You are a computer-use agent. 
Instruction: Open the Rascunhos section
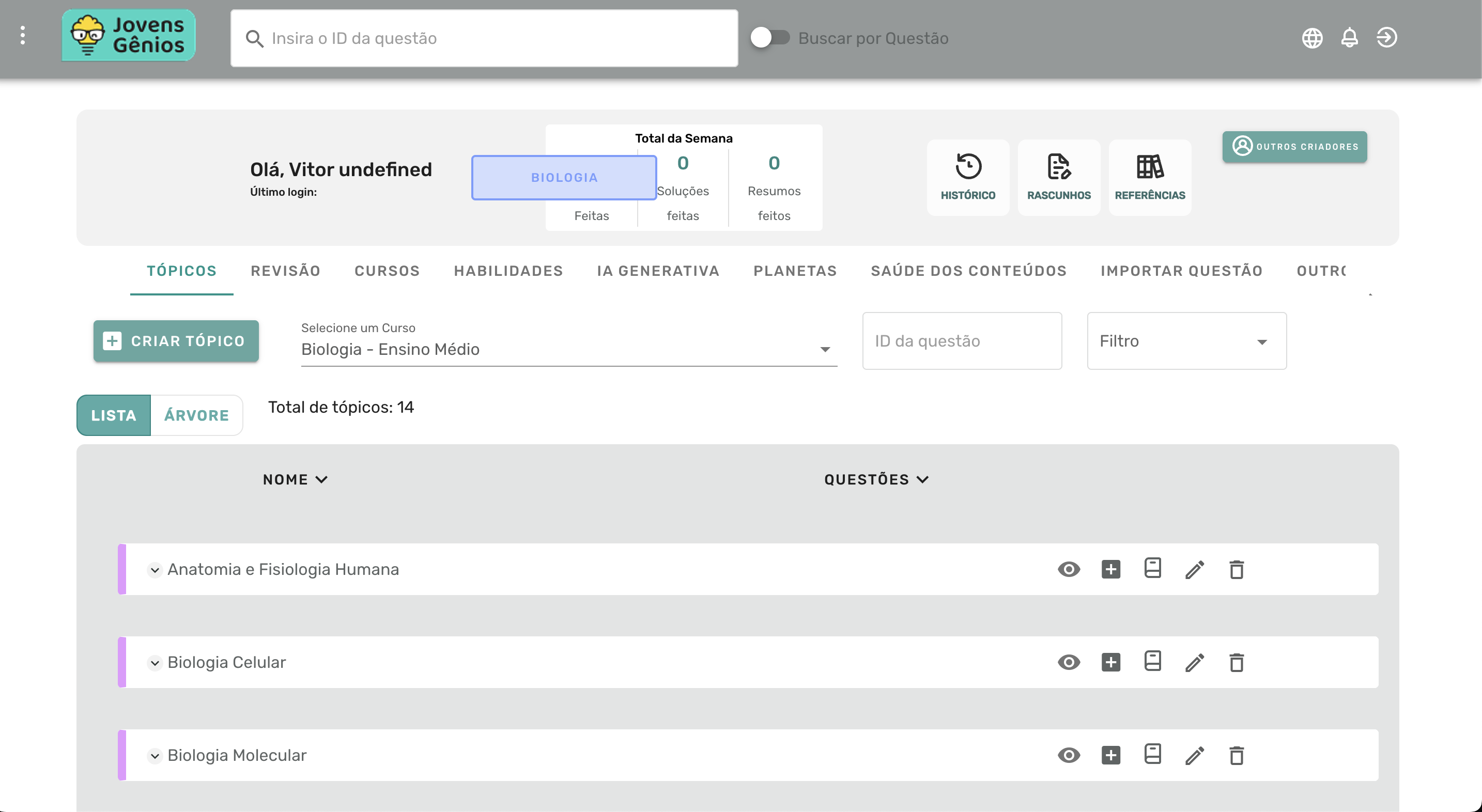click(x=1059, y=177)
